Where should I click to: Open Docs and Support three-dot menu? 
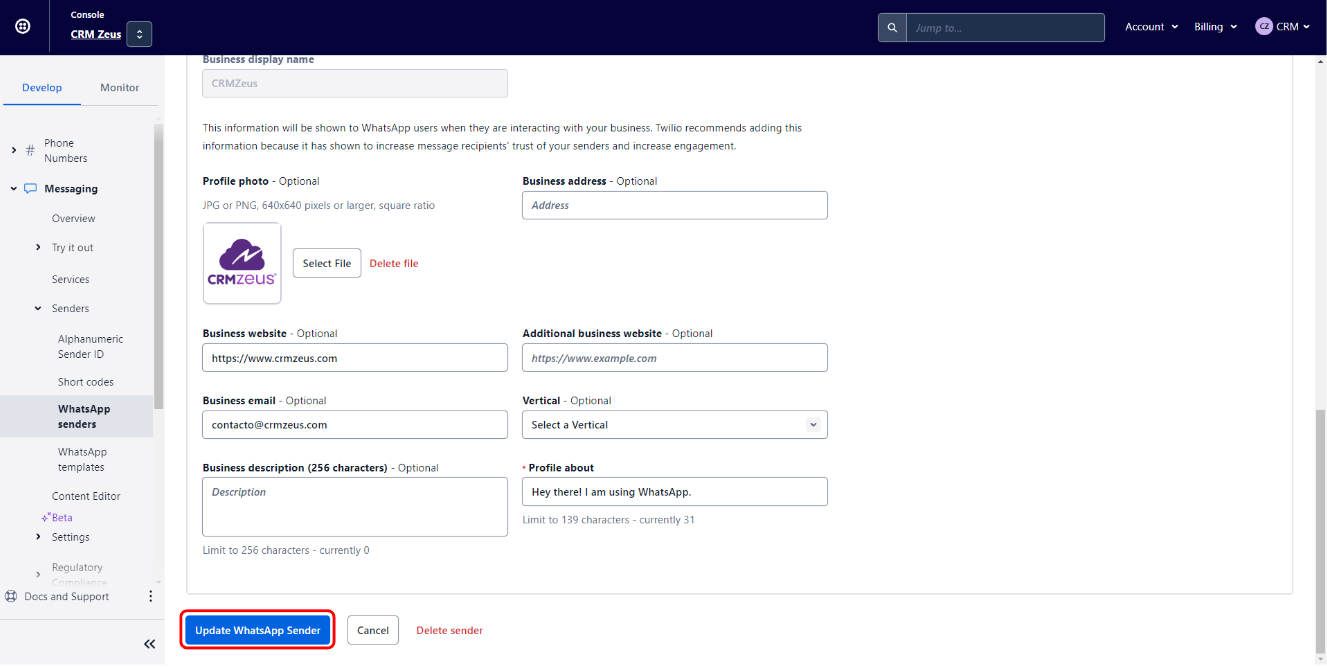pyautogui.click(x=151, y=596)
